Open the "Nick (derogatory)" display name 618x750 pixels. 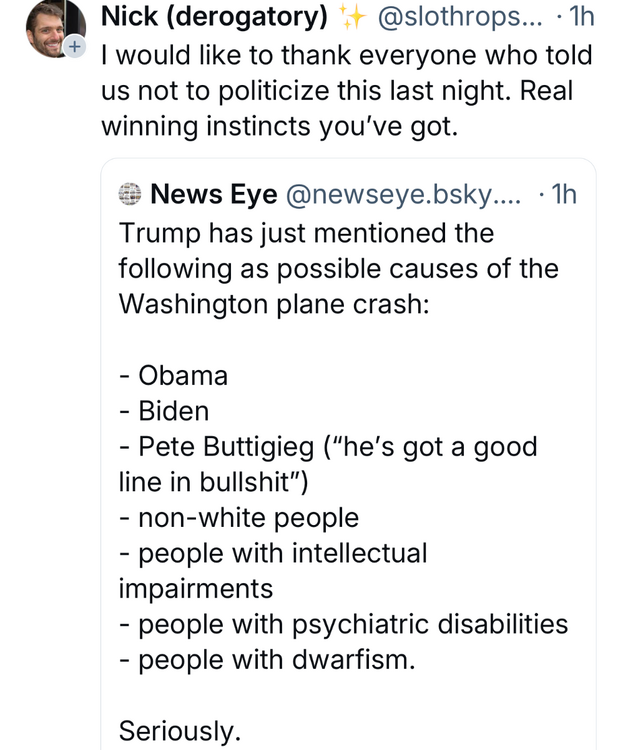214,18
